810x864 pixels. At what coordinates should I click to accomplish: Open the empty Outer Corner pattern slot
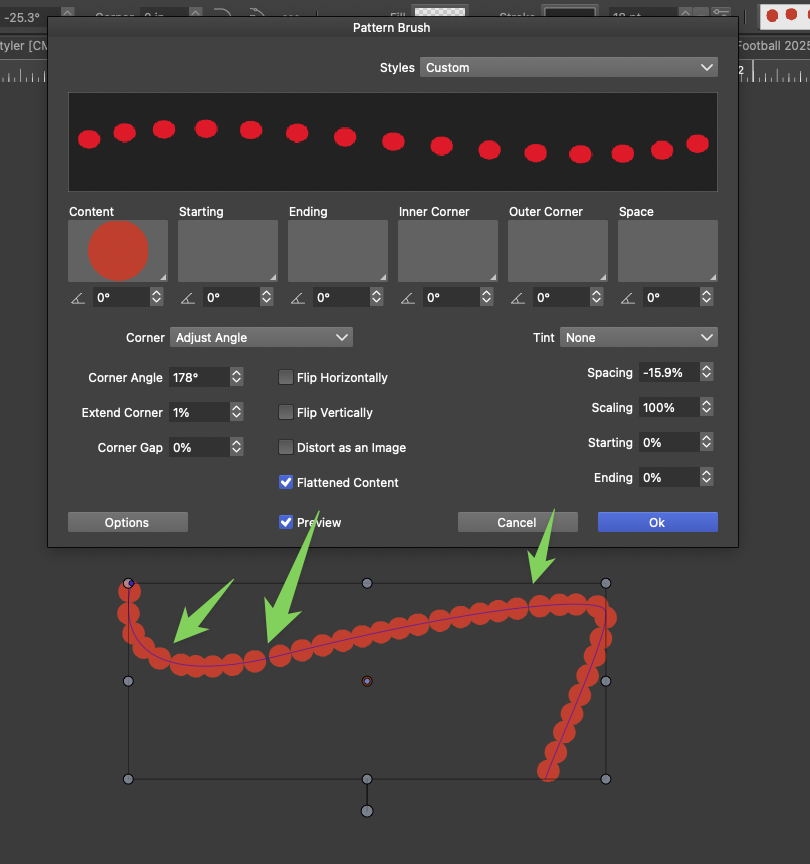tap(558, 251)
